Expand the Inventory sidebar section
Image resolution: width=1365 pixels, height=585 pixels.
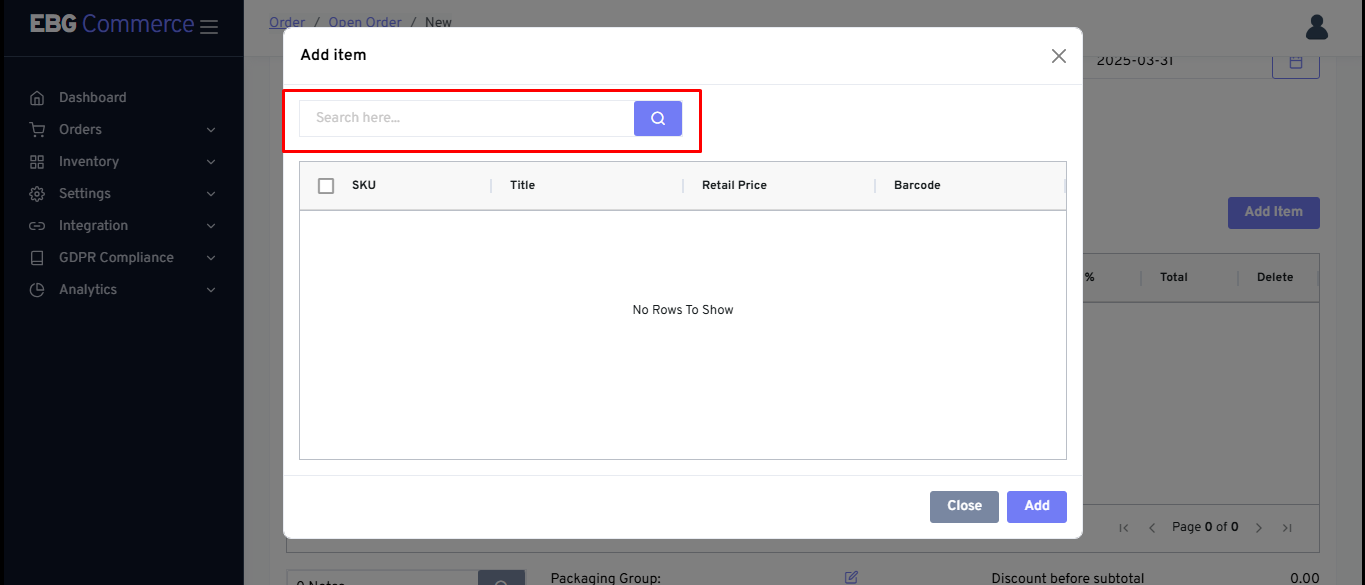[x=88, y=161]
